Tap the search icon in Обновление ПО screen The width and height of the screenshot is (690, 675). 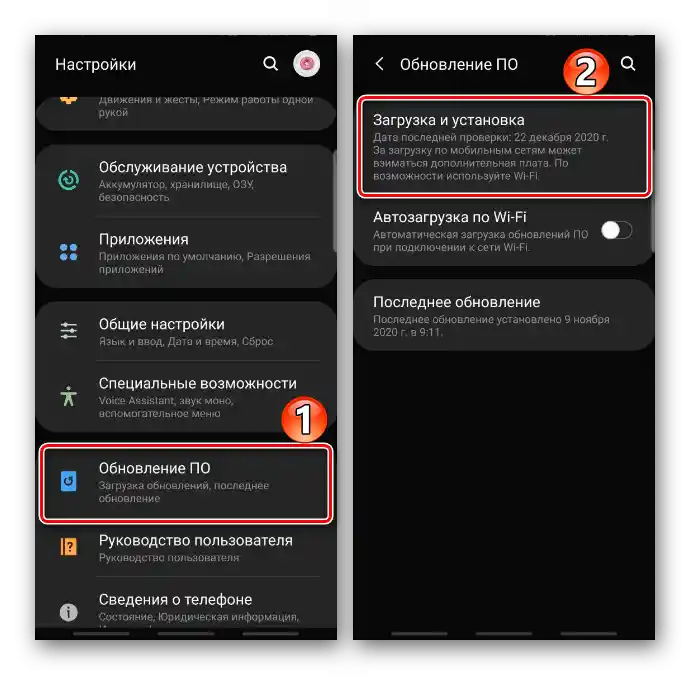[x=628, y=64]
